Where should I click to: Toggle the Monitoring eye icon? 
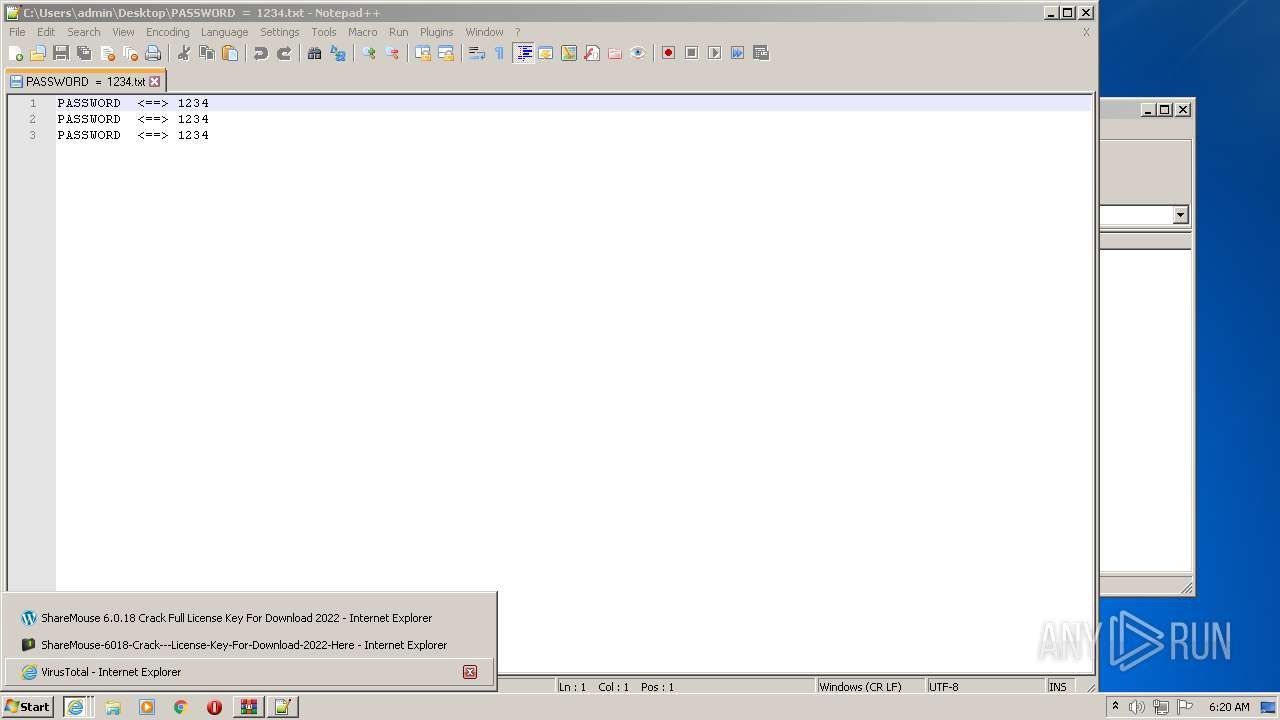click(x=638, y=53)
